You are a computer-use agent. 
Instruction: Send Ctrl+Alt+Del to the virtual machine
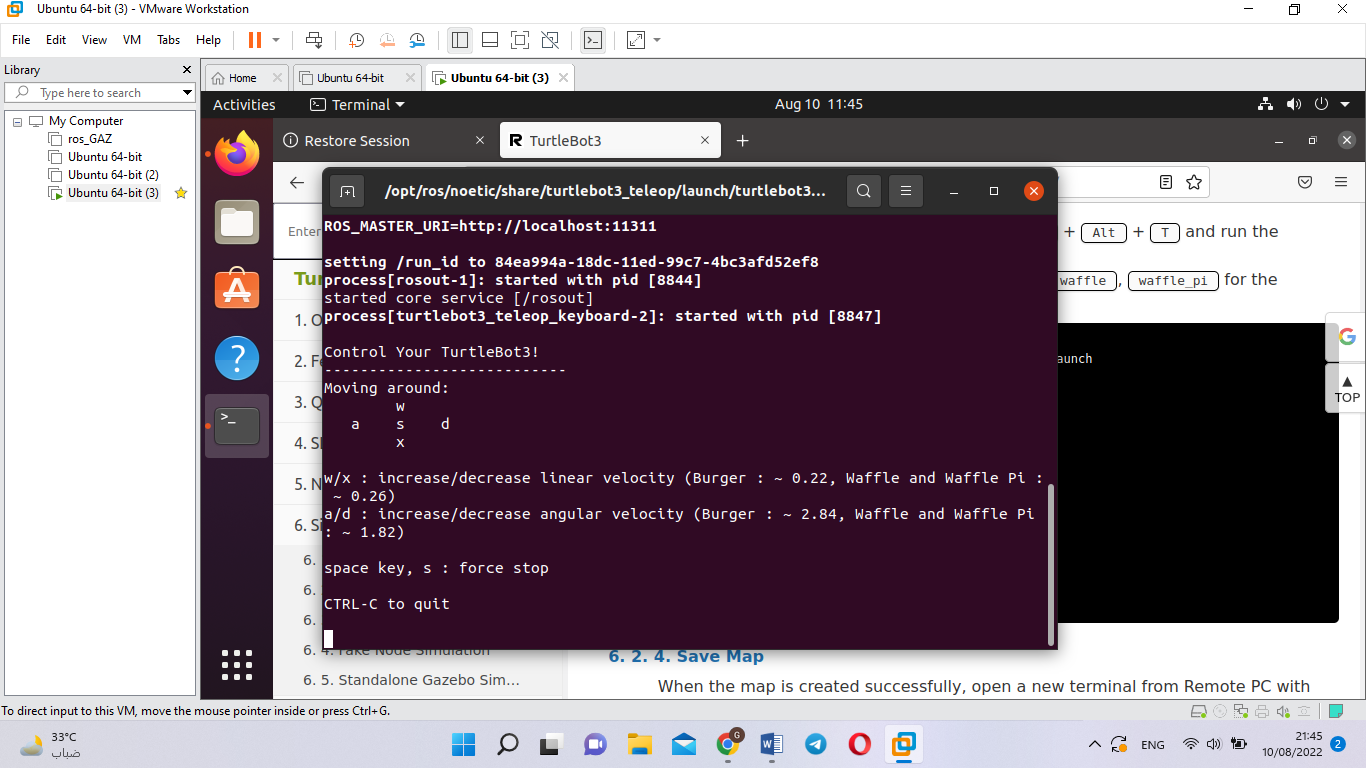(x=314, y=40)
